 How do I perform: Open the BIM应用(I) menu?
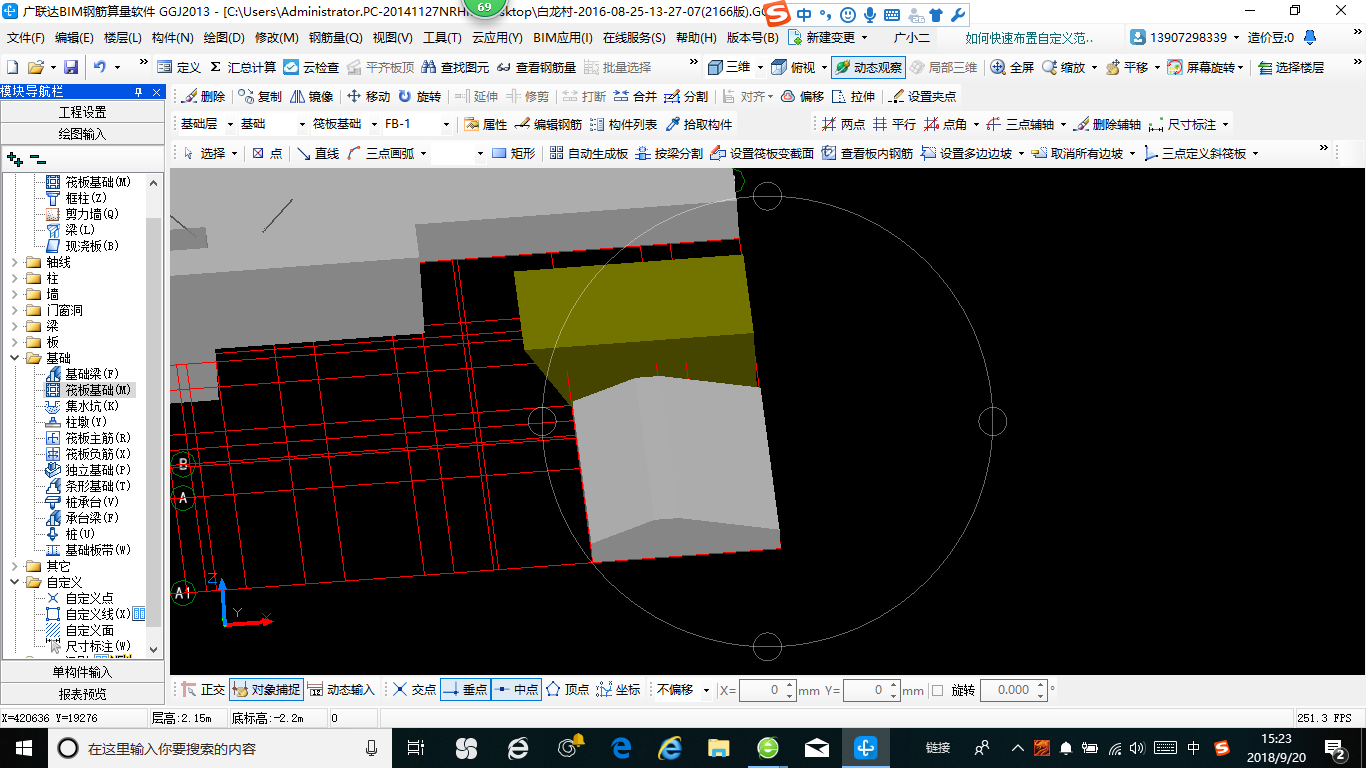tap(563, 38)
